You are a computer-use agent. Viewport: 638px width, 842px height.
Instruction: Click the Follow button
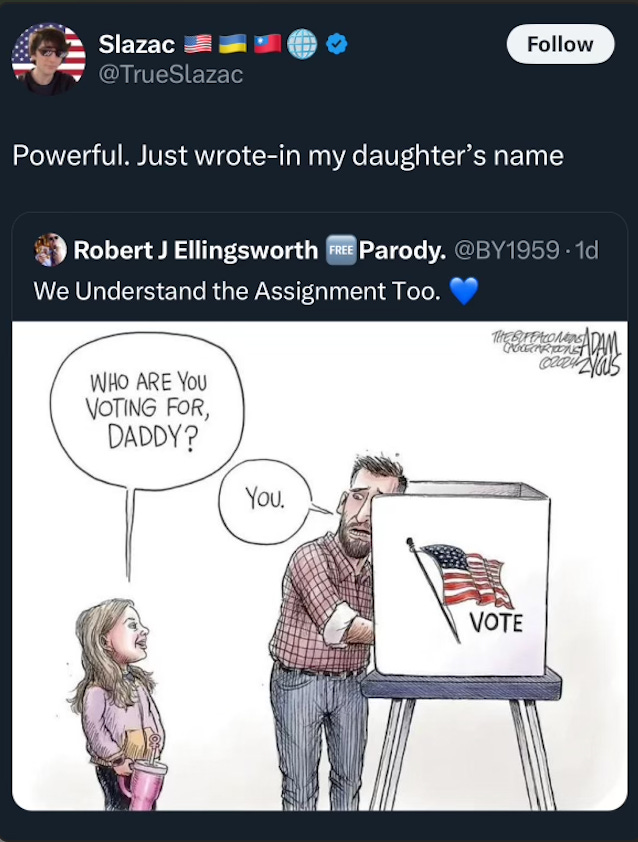click(560, 44)
